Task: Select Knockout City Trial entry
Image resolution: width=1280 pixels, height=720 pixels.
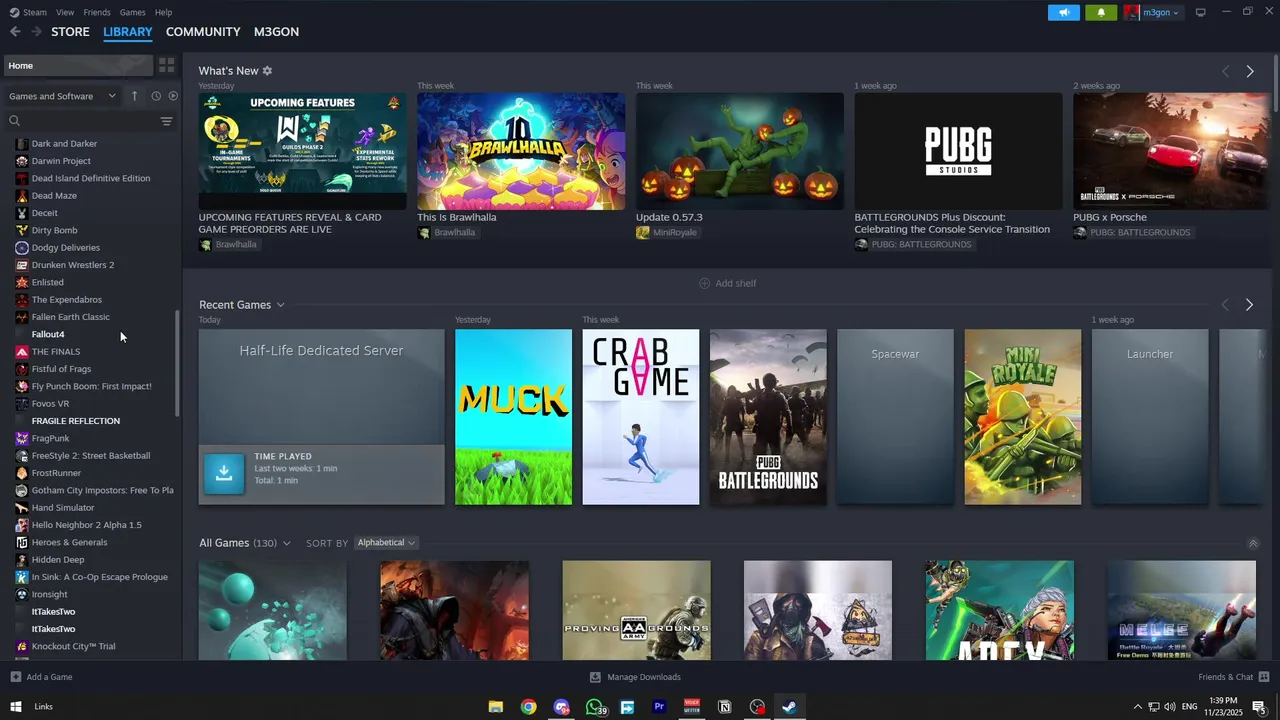Action: click(73, 646)
